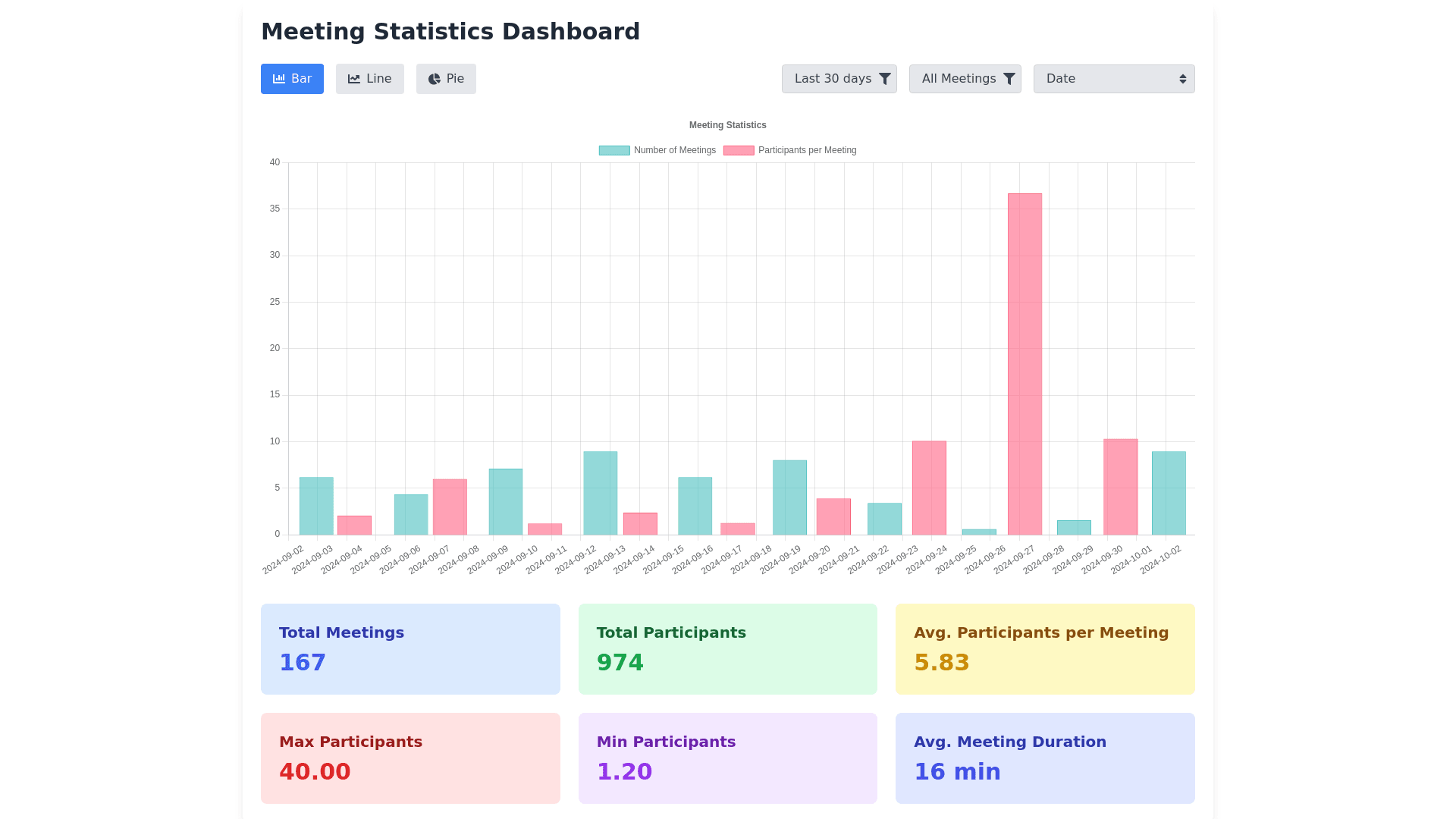Viewport: 1456px width, 819px height.
Task: Click the pink Participants per Meeting legend swatch
Action: 739,150
